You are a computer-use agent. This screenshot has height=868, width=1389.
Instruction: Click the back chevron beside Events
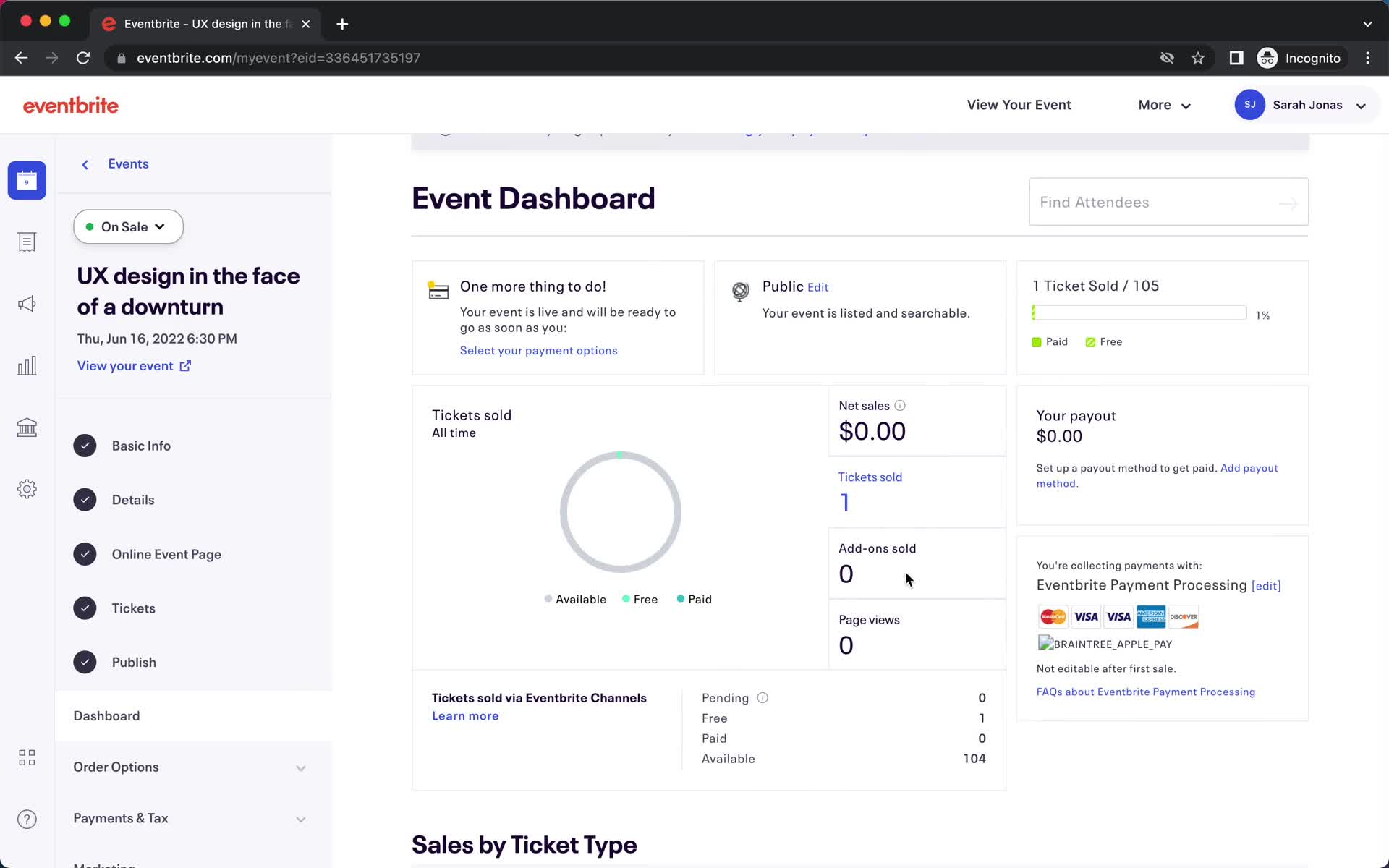(85, 165)
